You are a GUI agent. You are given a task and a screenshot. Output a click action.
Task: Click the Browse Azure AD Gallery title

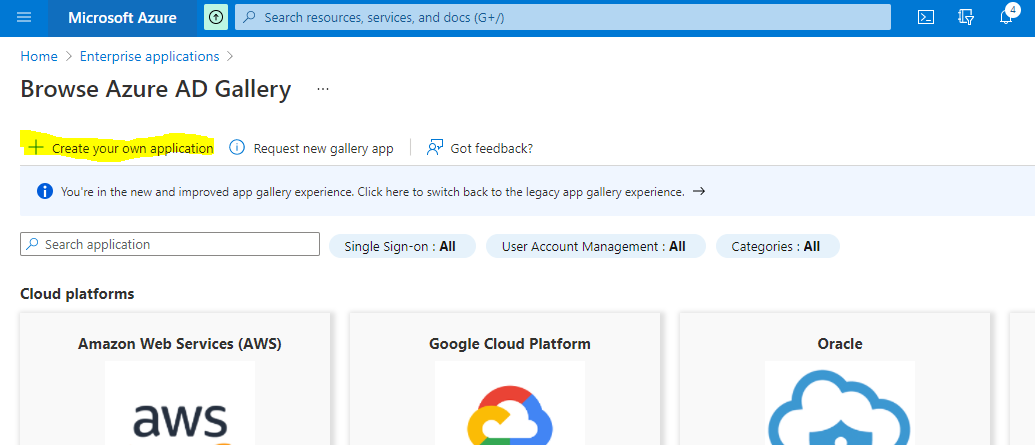pyautogui.click(x=156, y=89)
